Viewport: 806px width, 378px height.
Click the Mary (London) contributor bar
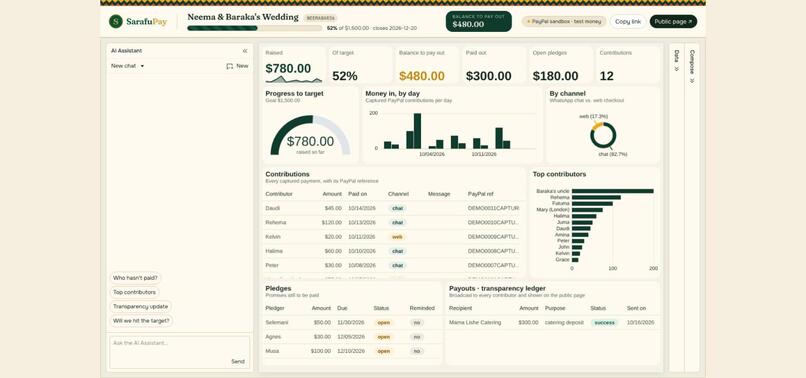pos(587,210)
